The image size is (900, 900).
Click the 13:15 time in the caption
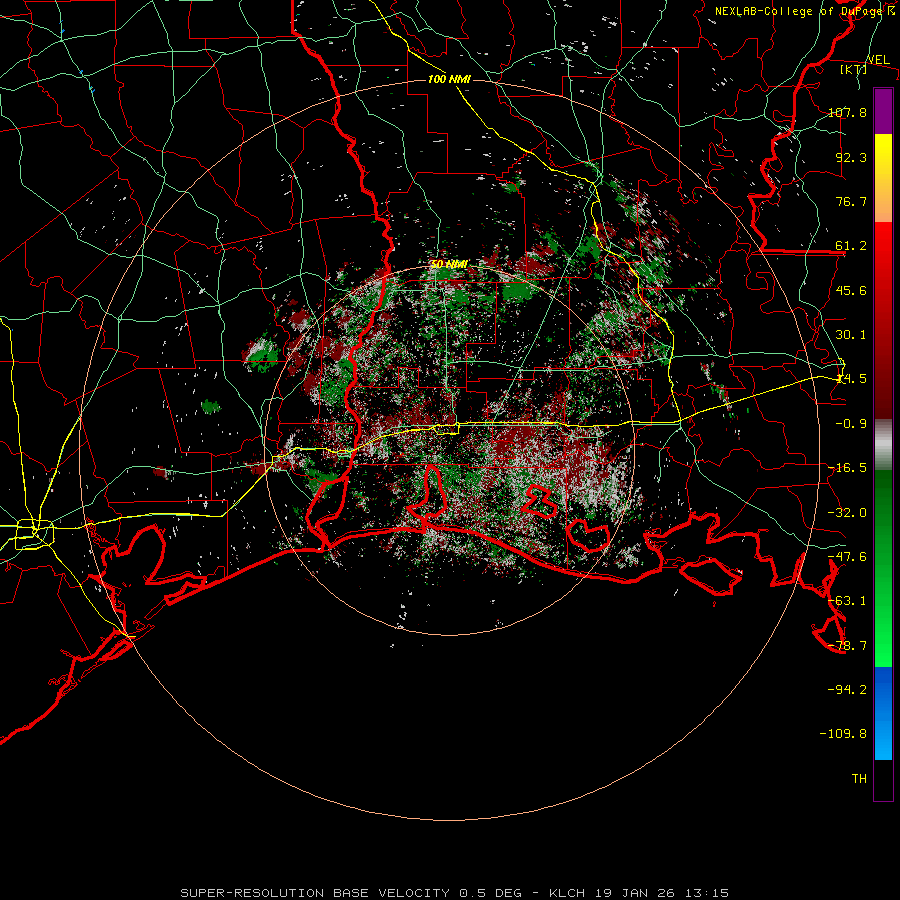[x=707, y=893]
